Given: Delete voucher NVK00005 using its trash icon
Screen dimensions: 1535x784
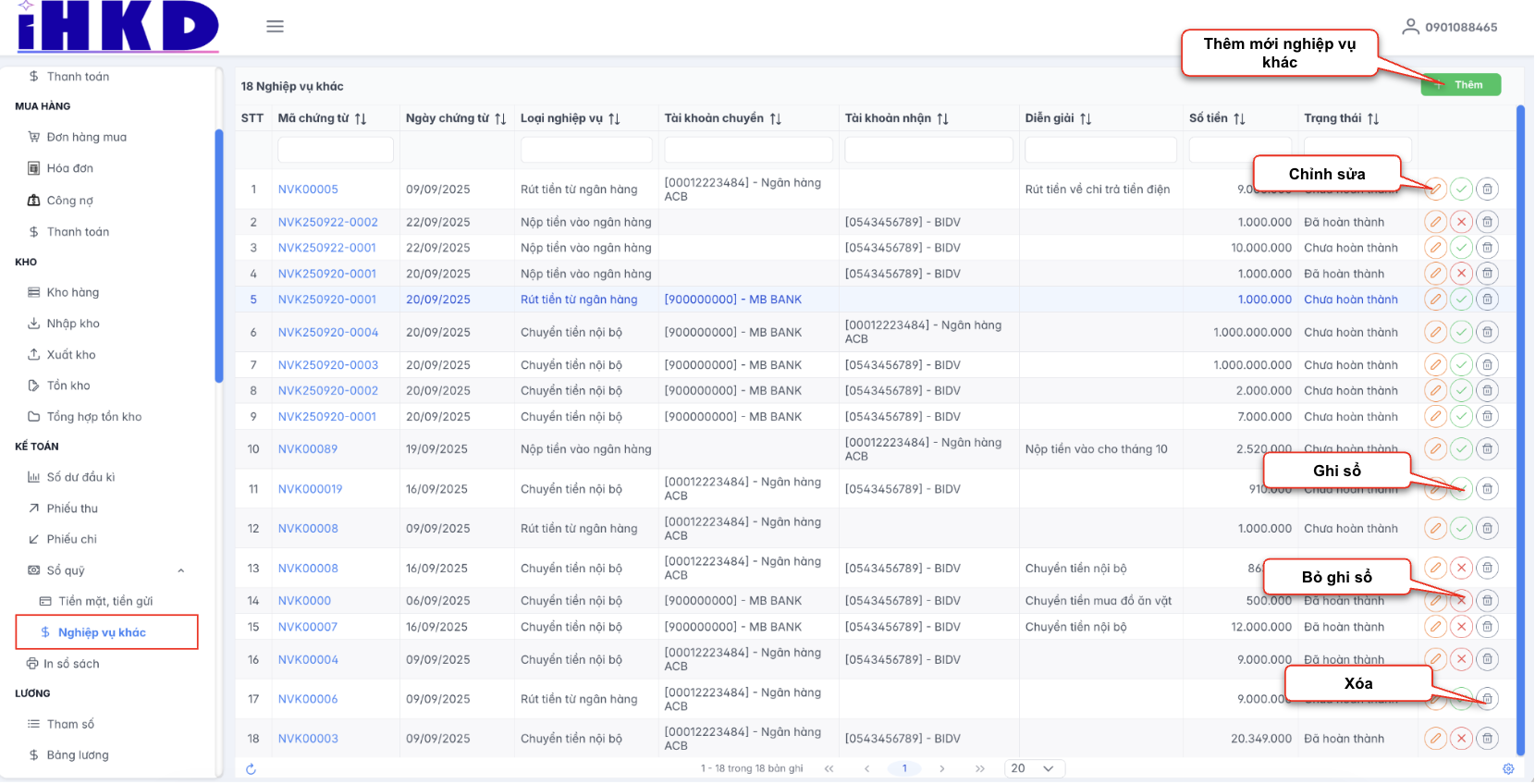Looking at the screenshot, I should click(1487, 190).
